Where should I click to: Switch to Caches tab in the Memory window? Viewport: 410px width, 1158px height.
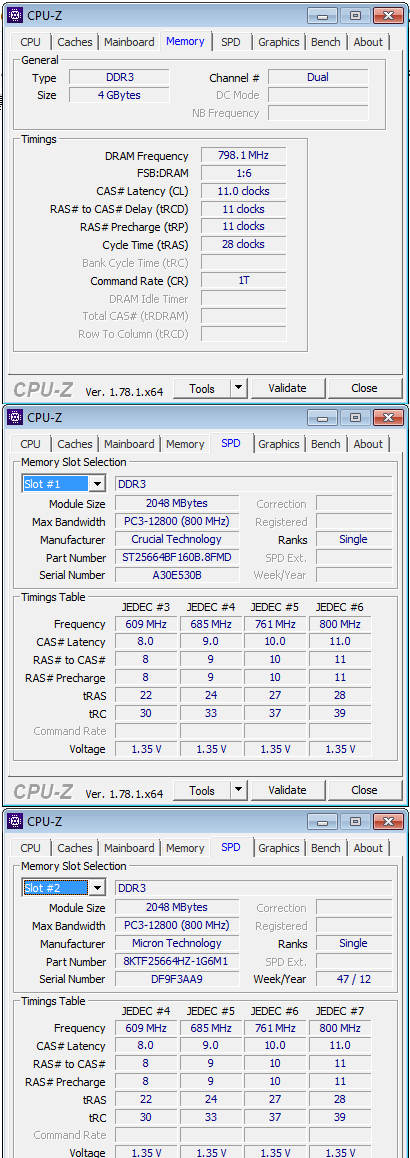(x=75, y=42)
